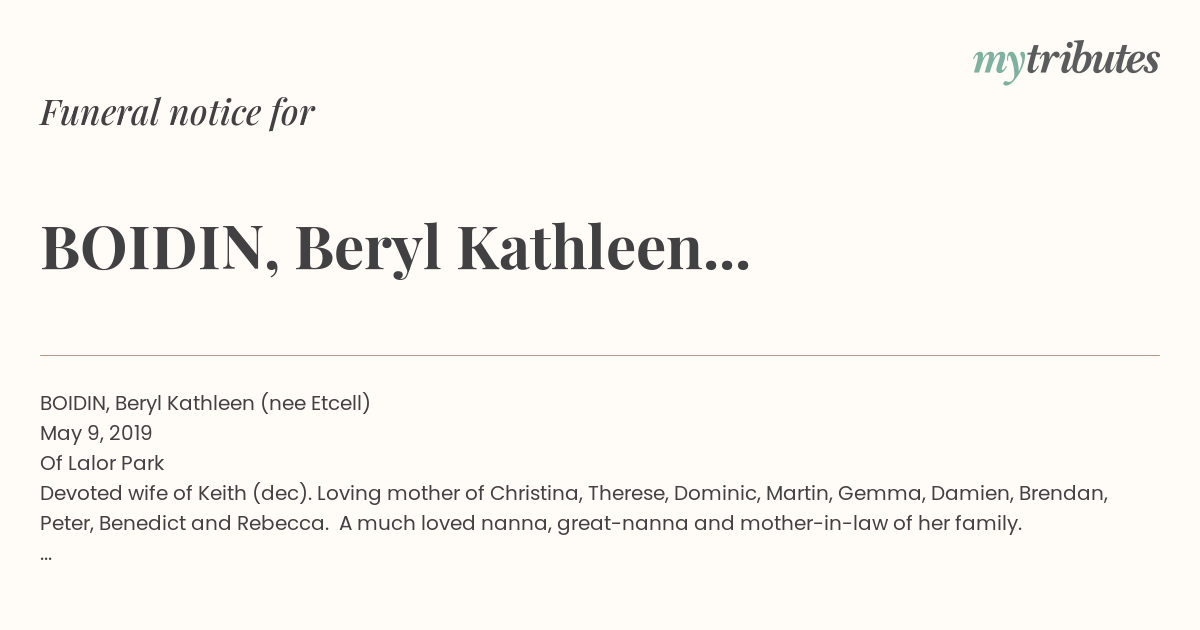Click the horizontal divider line below the title

coord(600,355)
